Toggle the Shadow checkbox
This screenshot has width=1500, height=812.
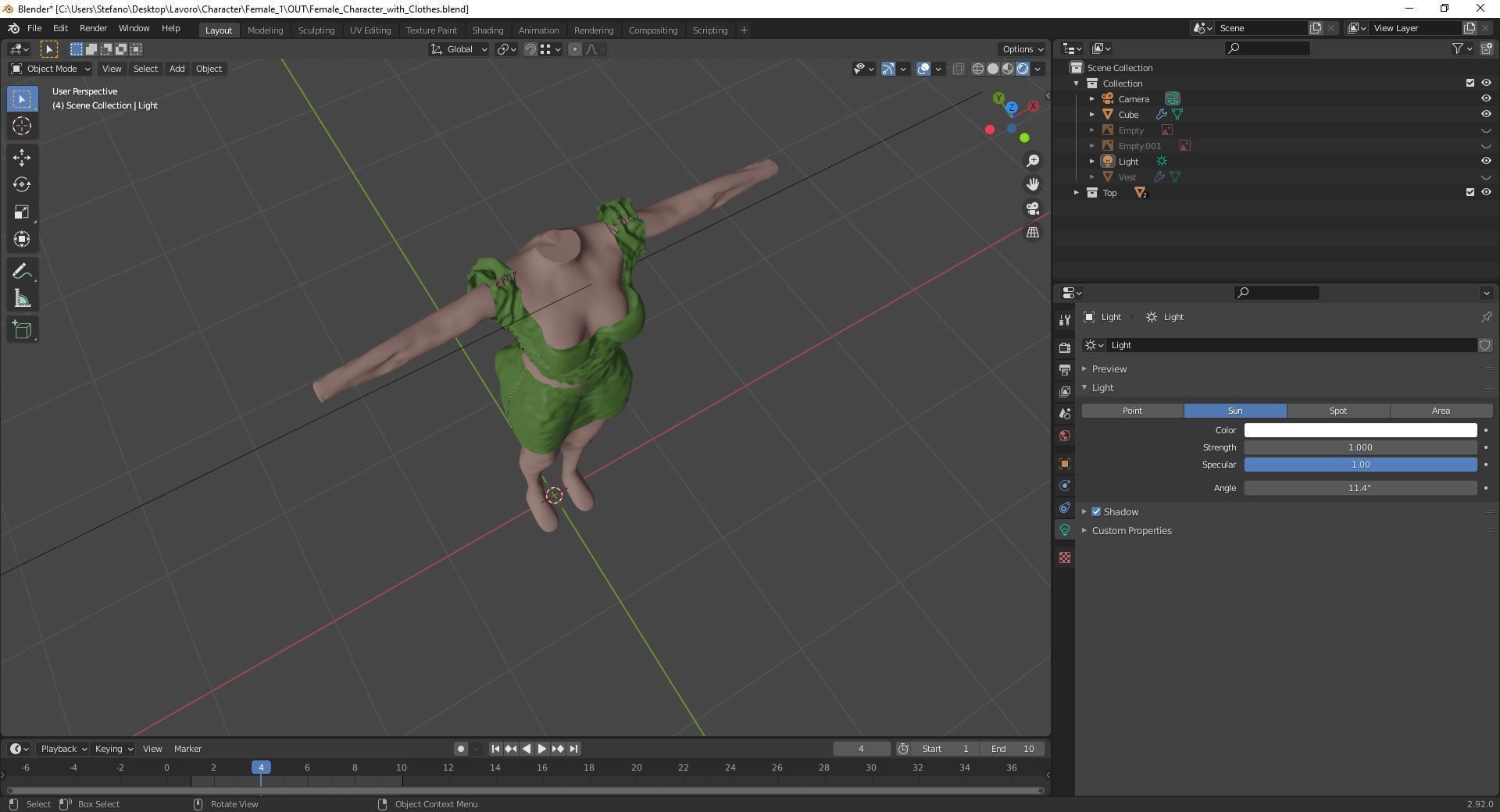click(x=1096, y=512)
